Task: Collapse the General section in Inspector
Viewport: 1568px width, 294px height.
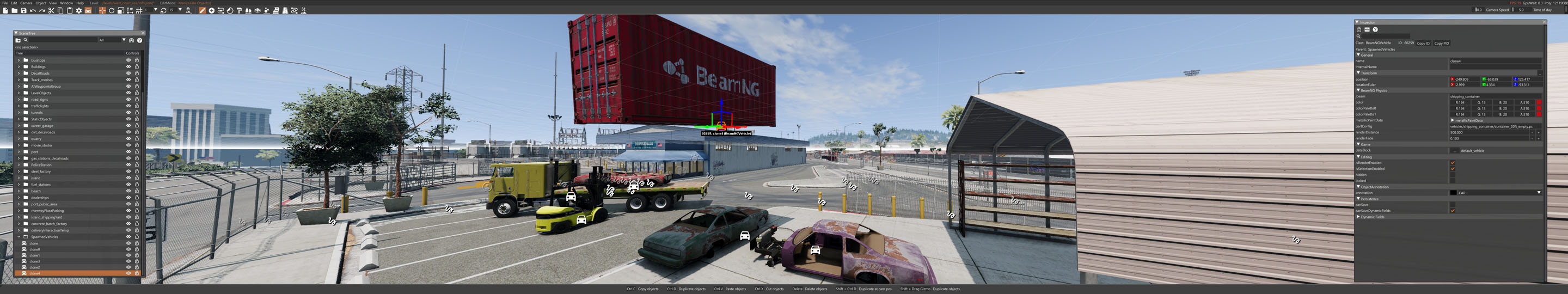Action: 1358,55
